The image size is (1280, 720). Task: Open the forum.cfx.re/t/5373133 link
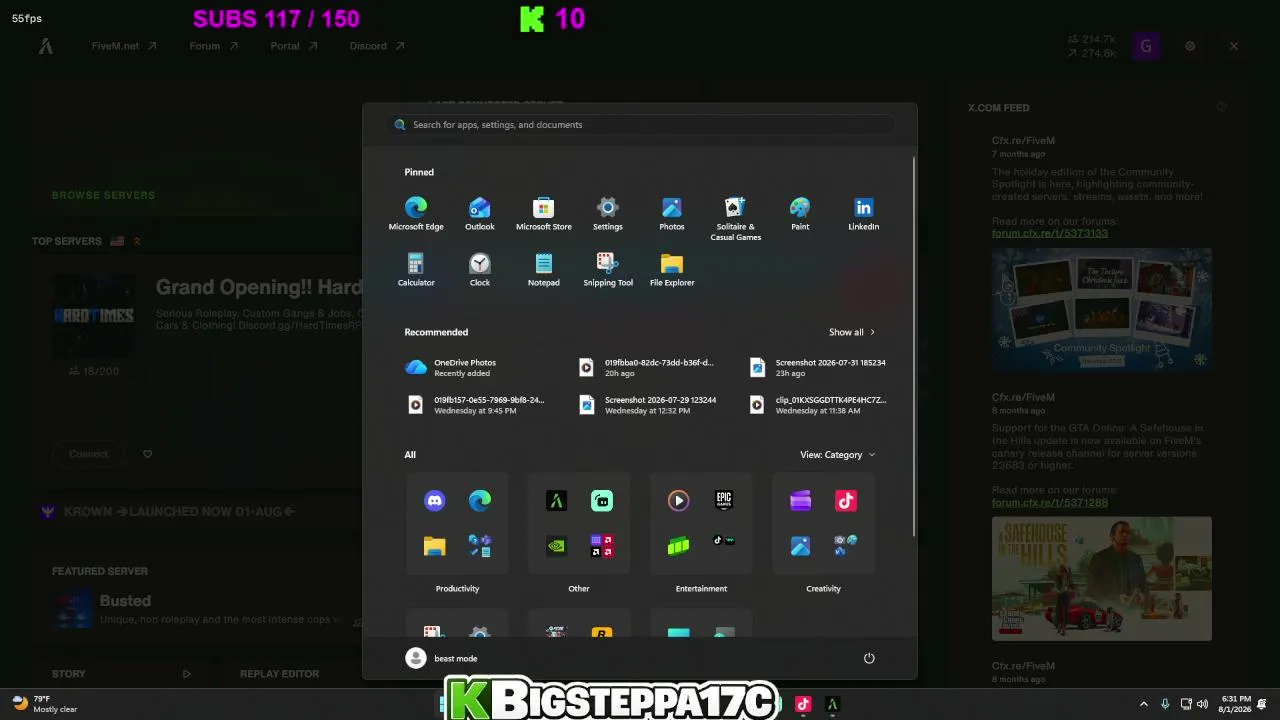1050,233
